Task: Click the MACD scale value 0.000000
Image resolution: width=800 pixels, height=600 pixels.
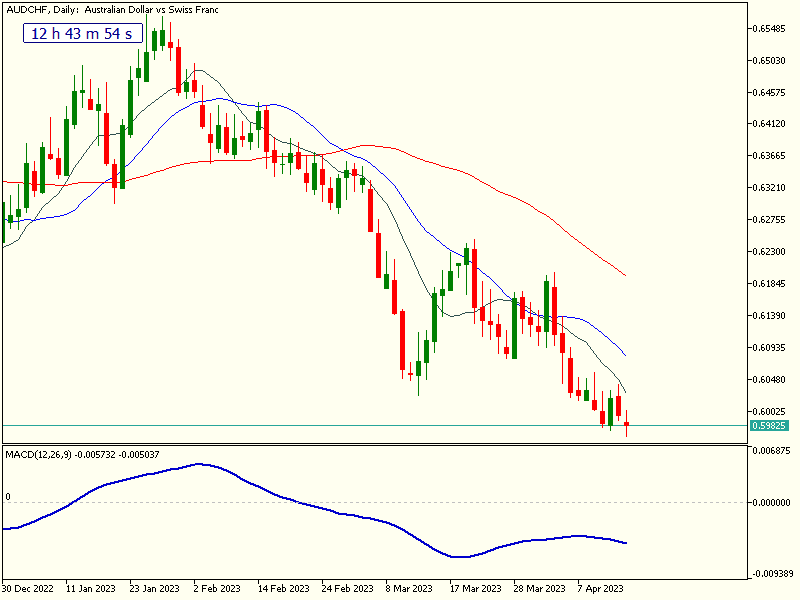Action: 770,503
